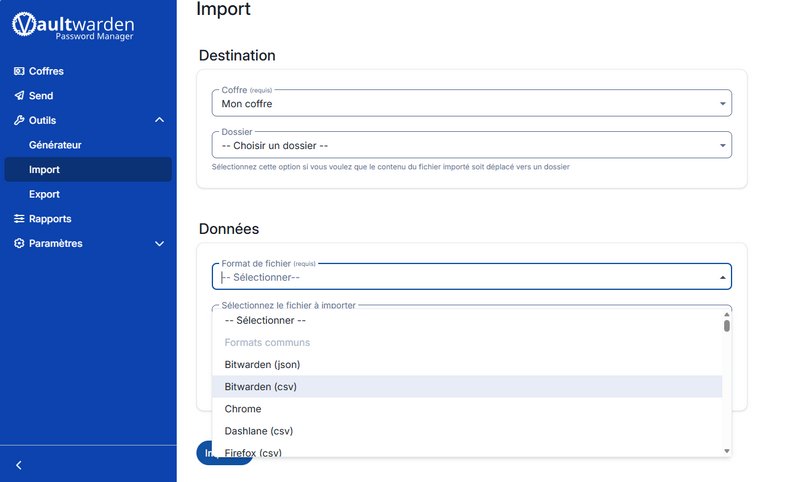
Task: Pick Dashlane (csv) format option
Action: [x=258, y=431]
